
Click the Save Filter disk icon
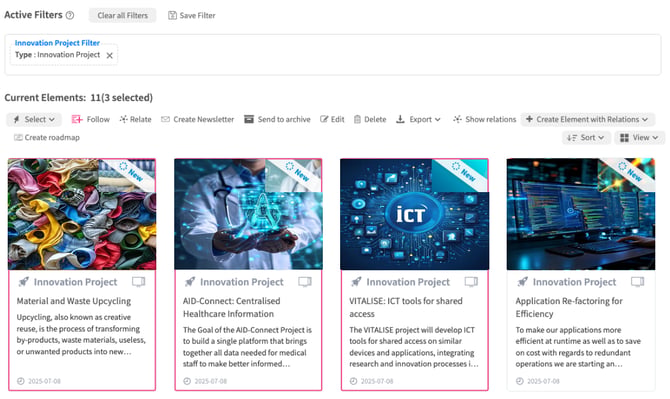click(172, 15)
